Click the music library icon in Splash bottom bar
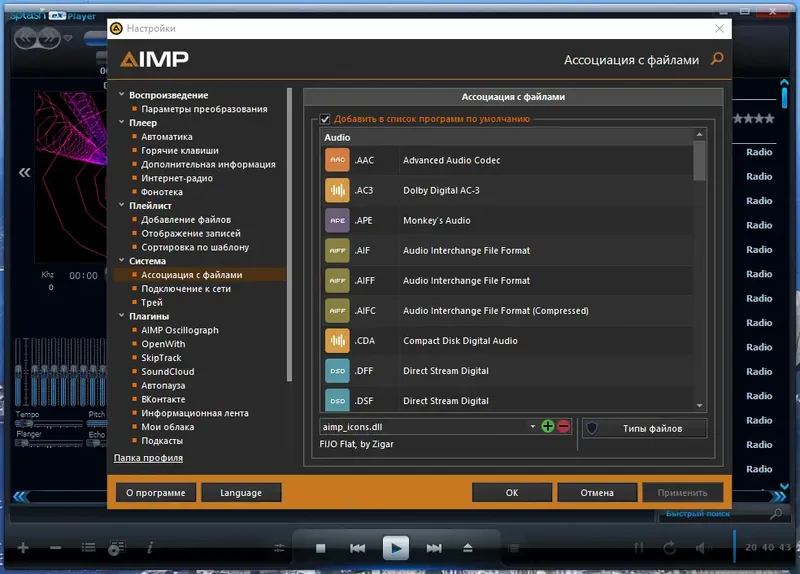Image resolution: width=800 pixels, height=574 pixels. click(116, 548)
